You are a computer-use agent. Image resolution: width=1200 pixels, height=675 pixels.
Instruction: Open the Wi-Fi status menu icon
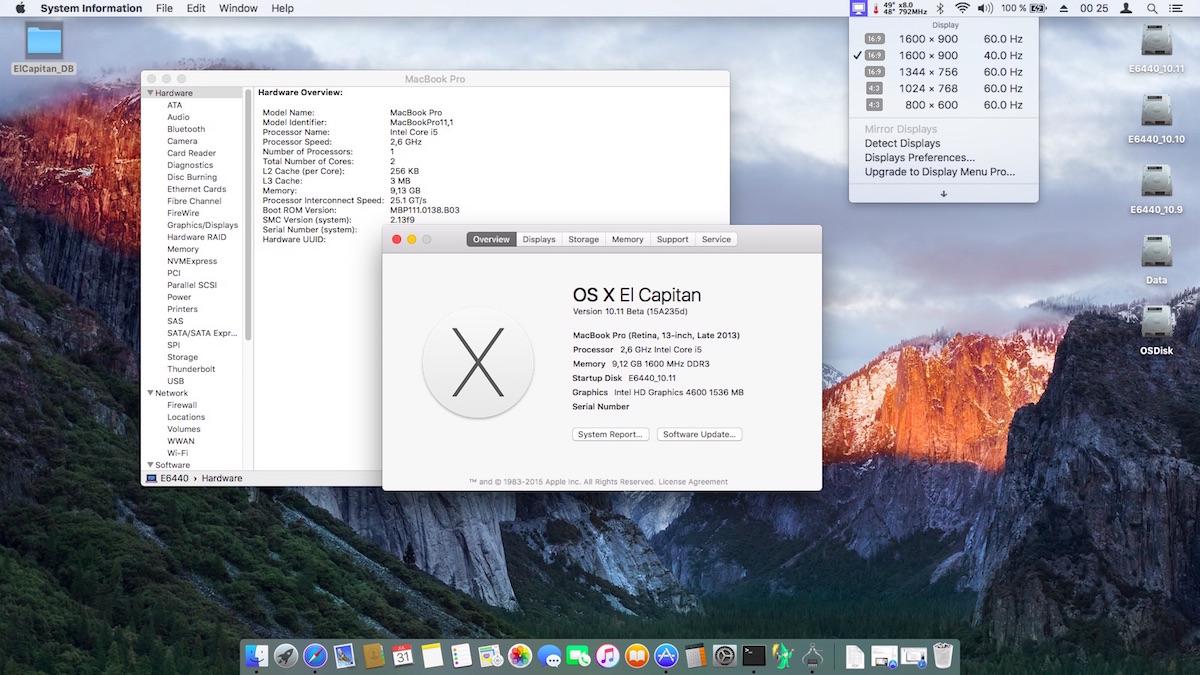(x=962, y=8)
